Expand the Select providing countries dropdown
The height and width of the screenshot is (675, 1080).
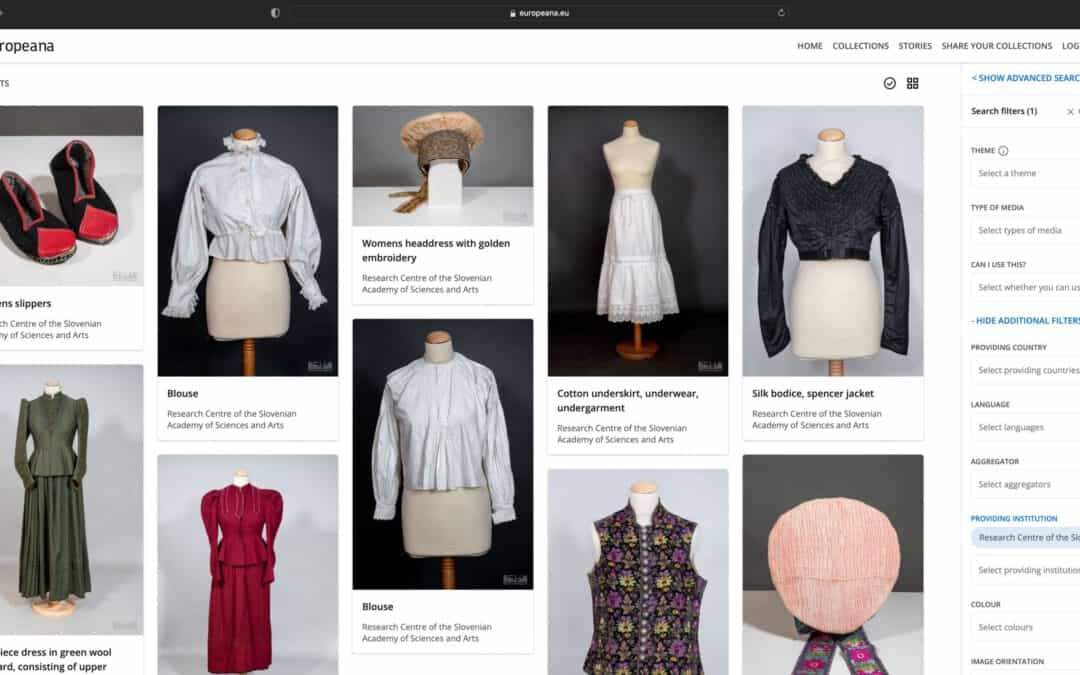pos(1026,370)
